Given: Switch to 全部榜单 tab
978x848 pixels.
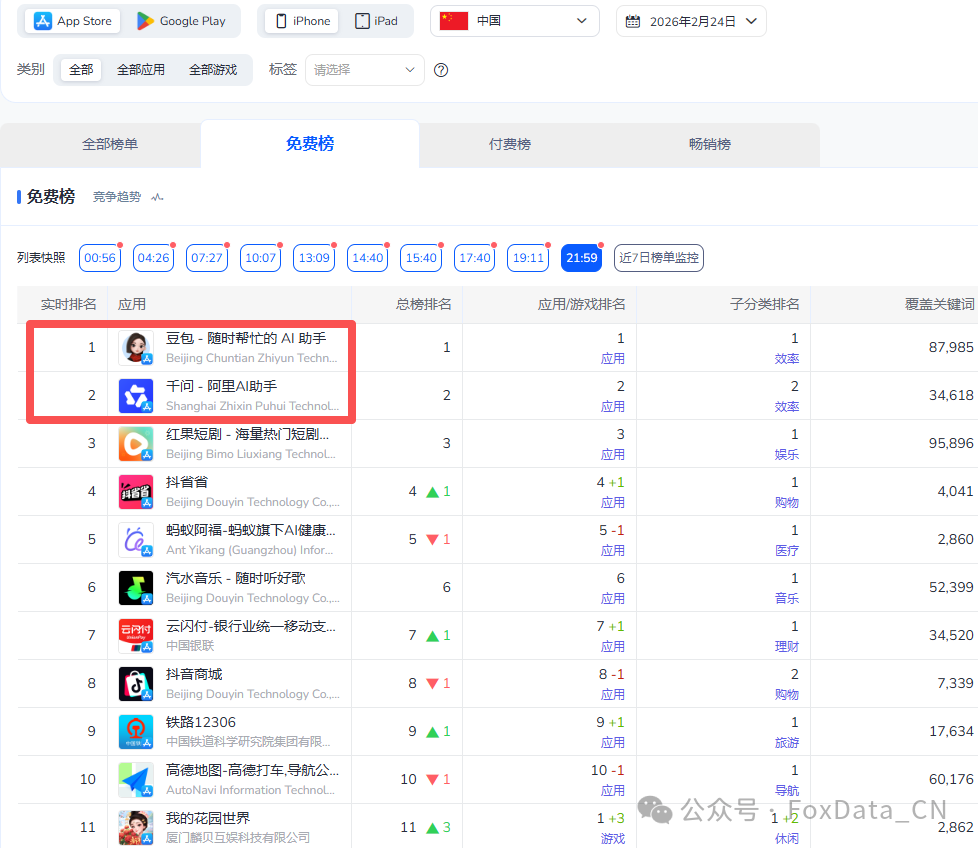Looking at the screenshot, I should tap(110, 144).
